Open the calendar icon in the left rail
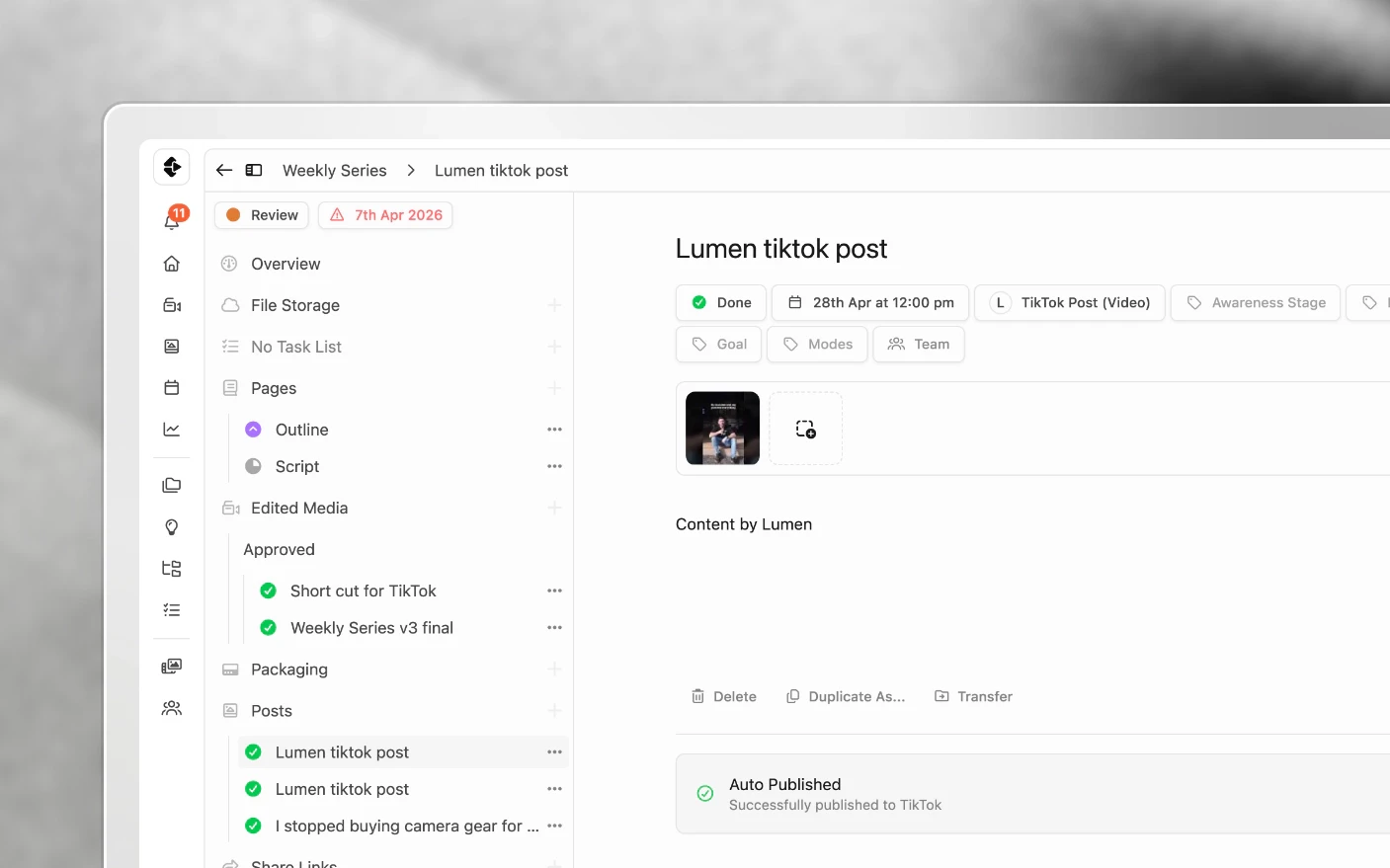1390x868 pixels. click(x=172, y=388)
